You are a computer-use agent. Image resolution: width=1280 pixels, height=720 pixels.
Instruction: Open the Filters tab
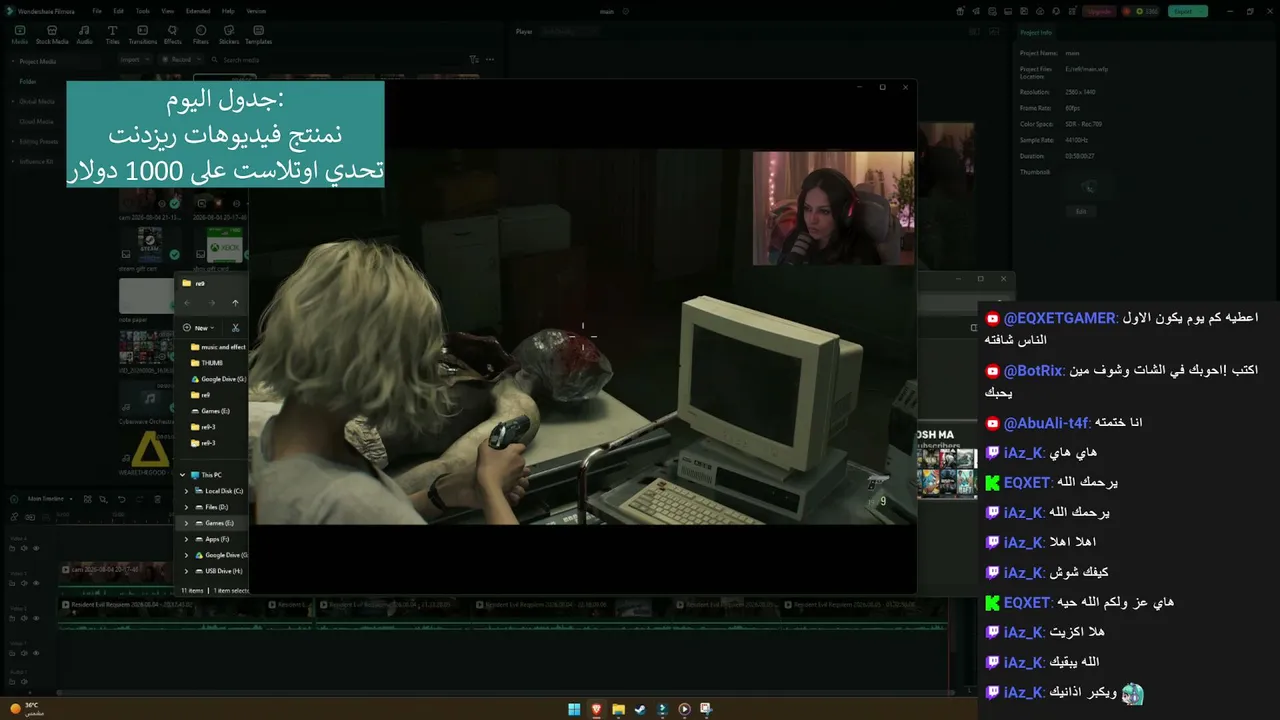[x=201, y=35]
